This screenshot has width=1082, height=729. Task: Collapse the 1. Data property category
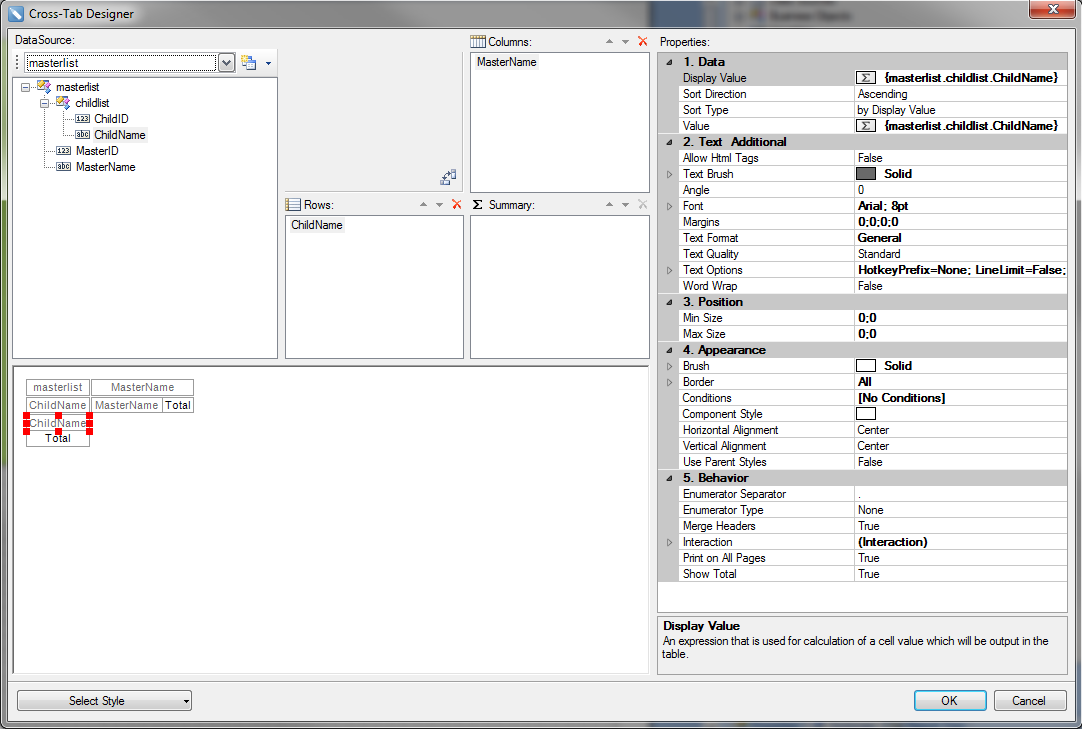(669, 62)
